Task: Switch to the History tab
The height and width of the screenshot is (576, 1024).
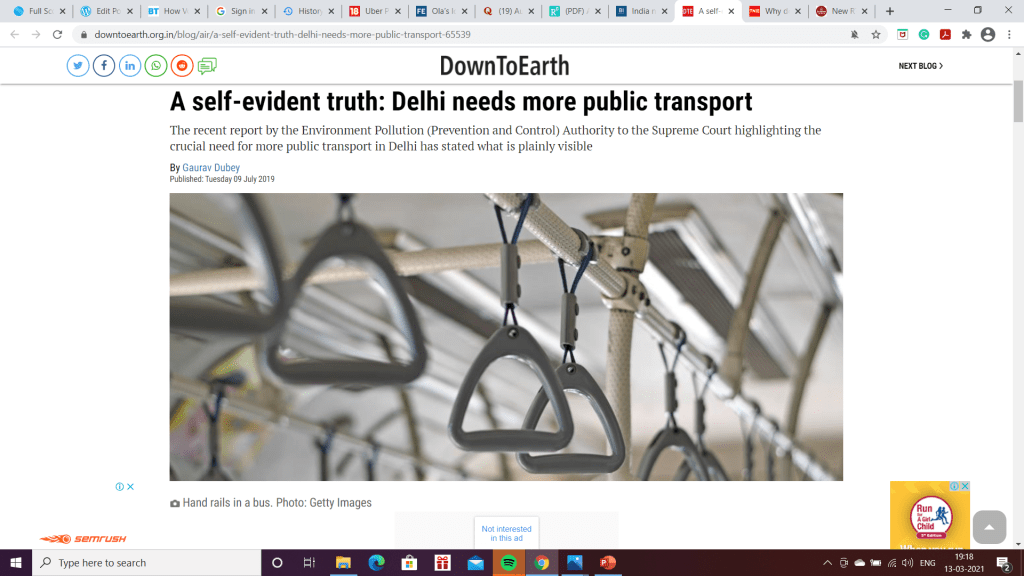Action: (308, 11)
